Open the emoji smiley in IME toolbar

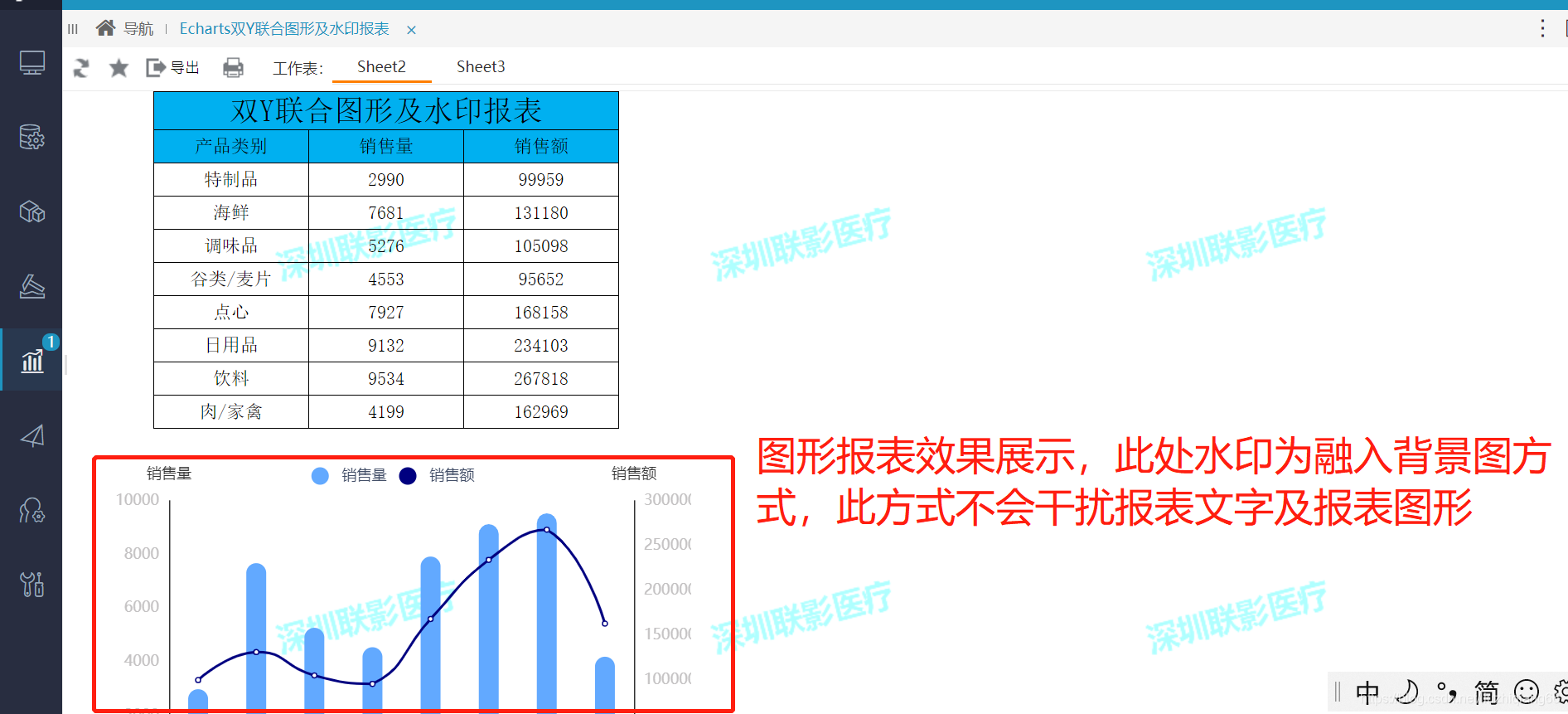click(x=1526, y=692)
